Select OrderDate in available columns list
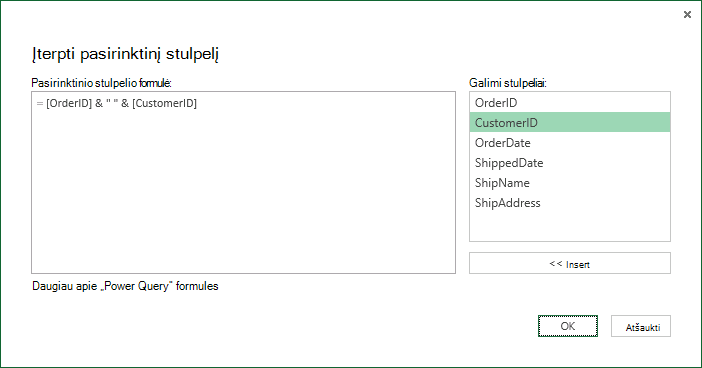The image size is (702, 368). (569, 142)
